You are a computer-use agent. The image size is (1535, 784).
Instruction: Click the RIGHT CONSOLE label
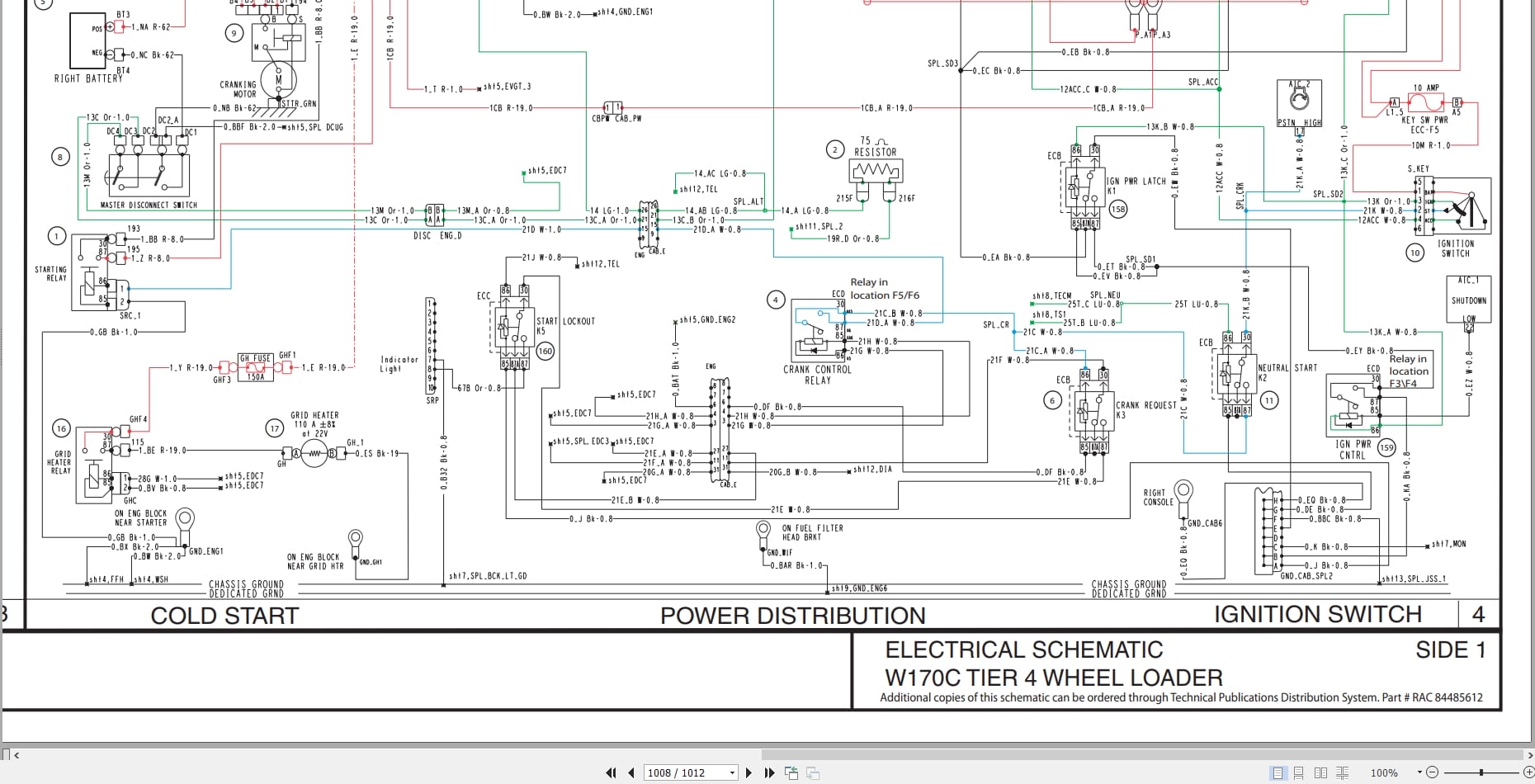point(1158,497)
